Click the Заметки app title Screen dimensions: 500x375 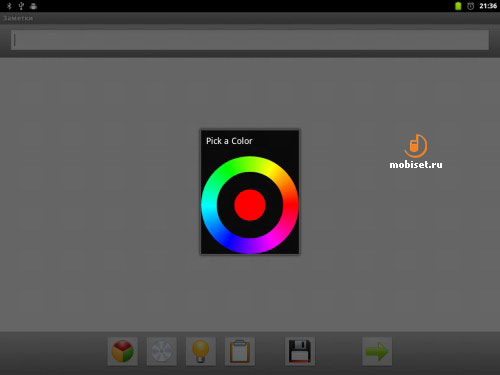[18, 18]
